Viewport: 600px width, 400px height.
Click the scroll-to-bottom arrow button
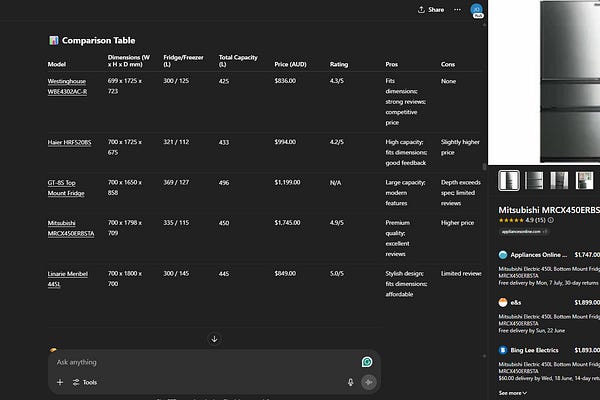[214, 339]
